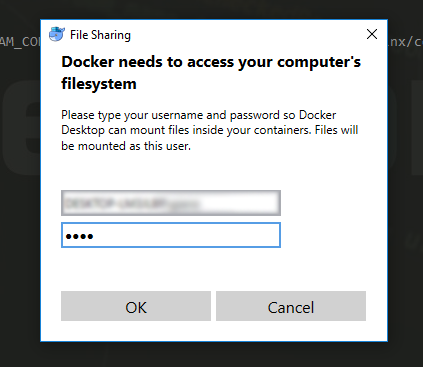Click the empty right end of username field
This screenshot has width=423, height=367.
click(240, 203)
